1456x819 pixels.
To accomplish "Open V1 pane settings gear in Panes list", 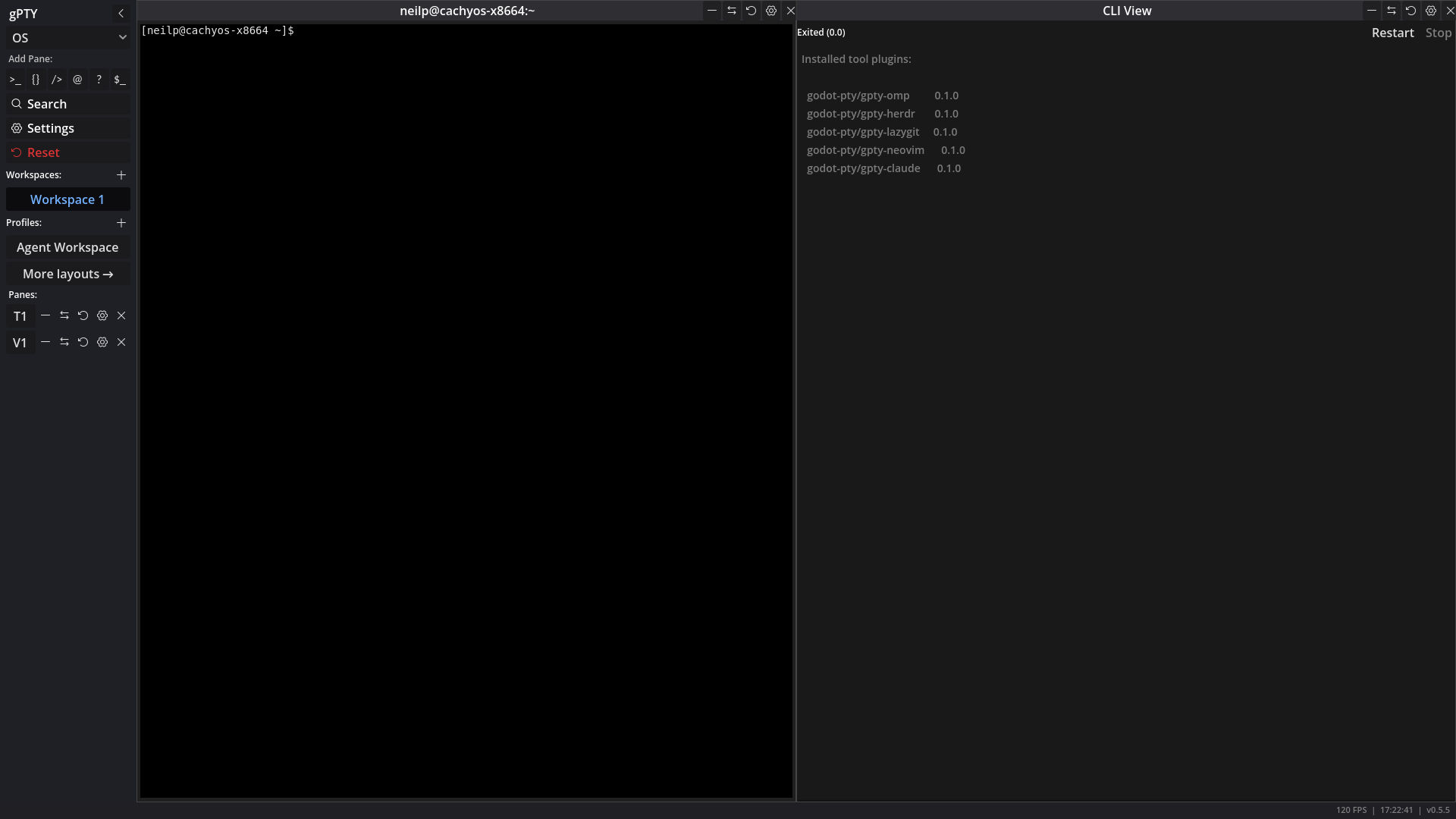I will point(102,342).
